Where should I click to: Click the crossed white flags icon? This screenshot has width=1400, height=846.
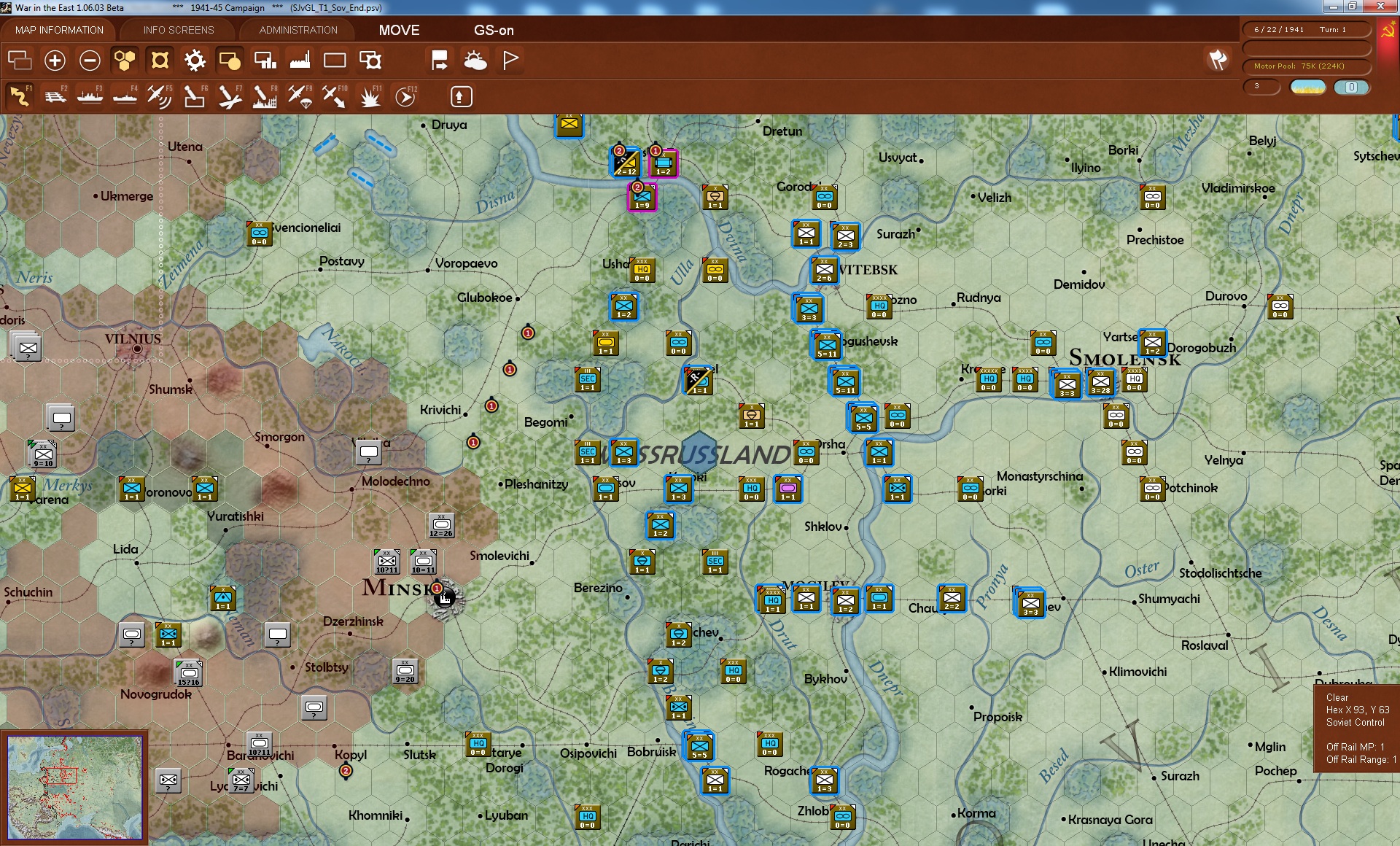click(1218, 60)
